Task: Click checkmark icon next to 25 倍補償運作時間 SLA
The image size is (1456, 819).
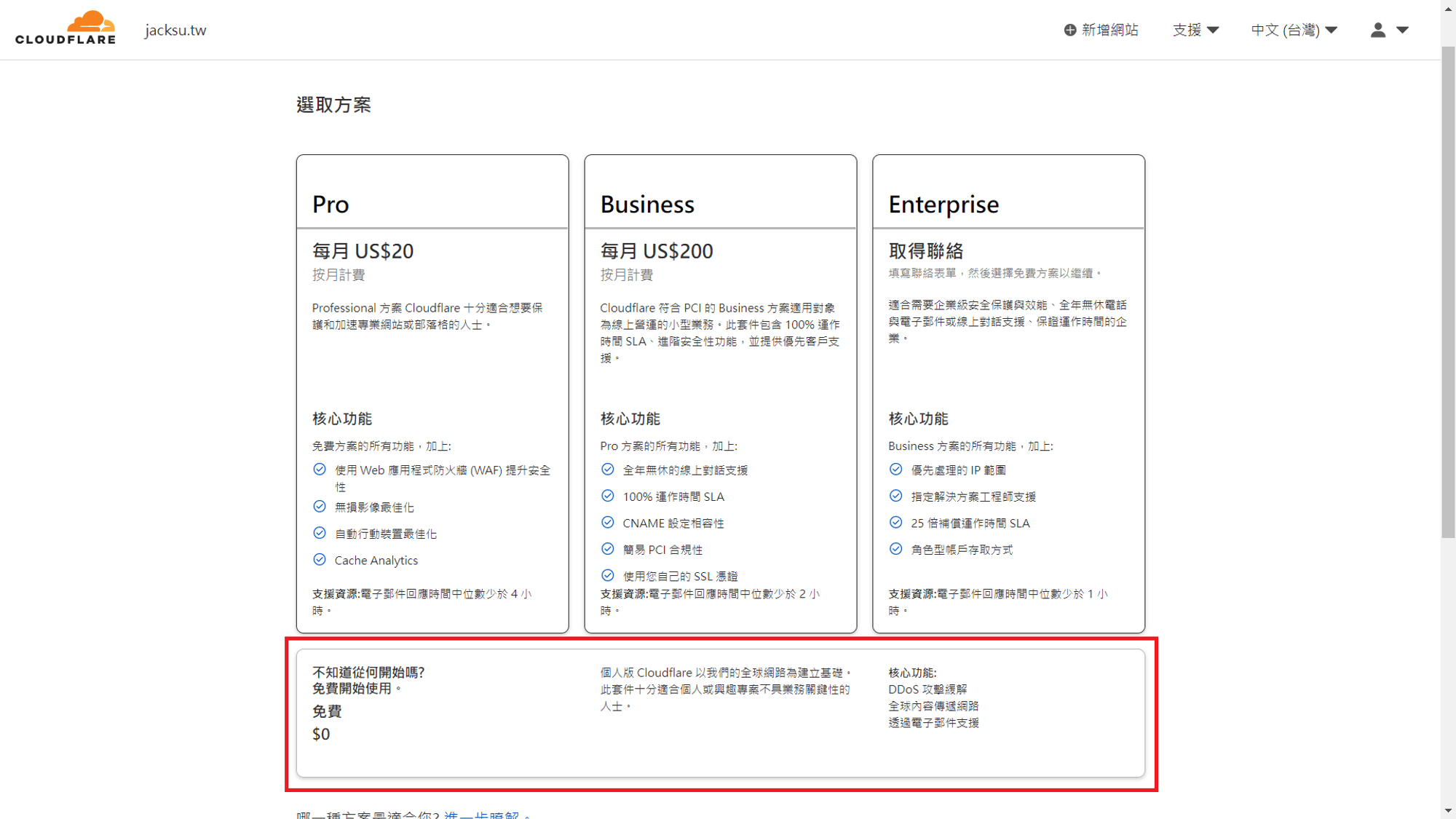Action: 896,522
